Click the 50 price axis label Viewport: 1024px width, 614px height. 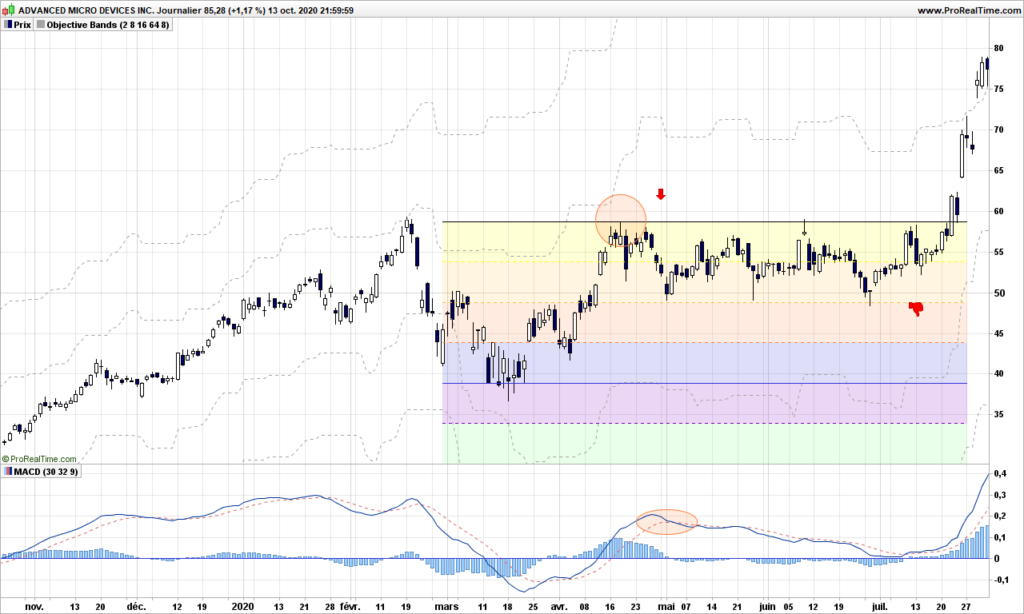point(999,293)
